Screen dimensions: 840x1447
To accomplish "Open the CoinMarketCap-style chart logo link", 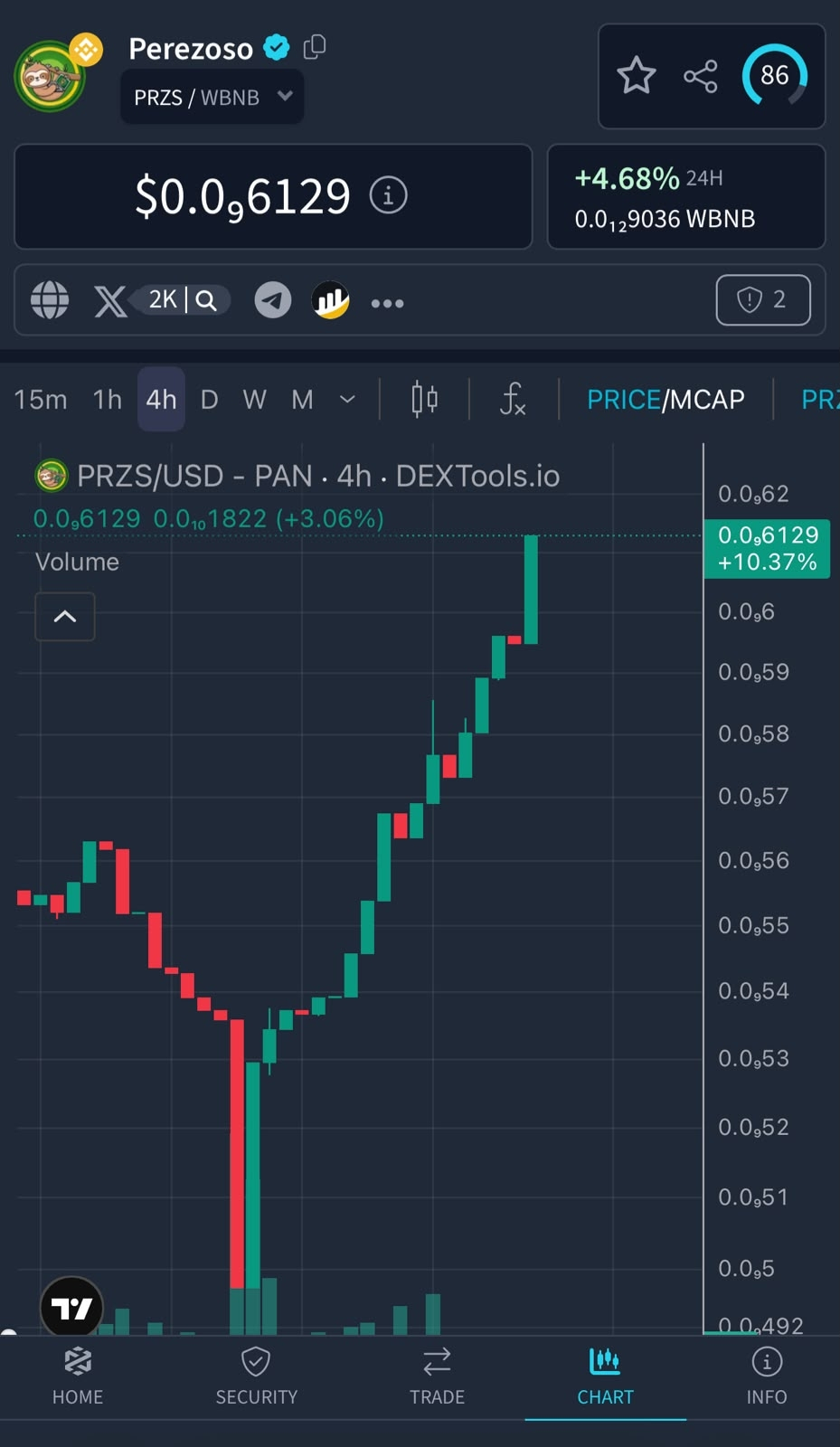I will (331, 300).
